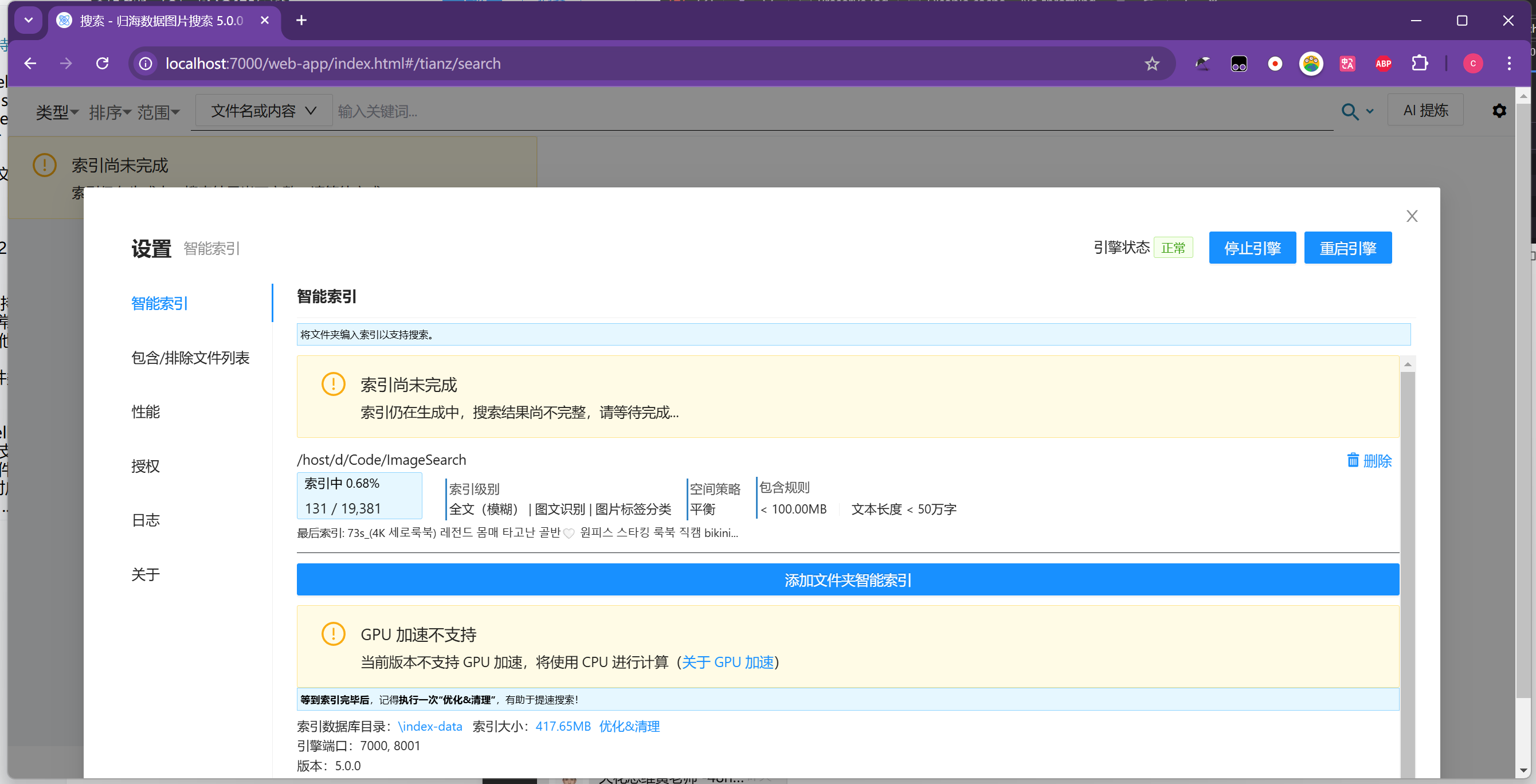
Task: Go back with the browser back arrow
Action: 30,63
